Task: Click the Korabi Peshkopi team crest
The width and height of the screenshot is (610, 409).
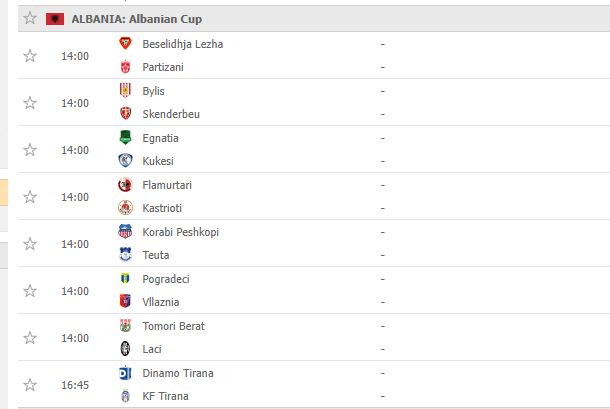Action: [125, 232]
